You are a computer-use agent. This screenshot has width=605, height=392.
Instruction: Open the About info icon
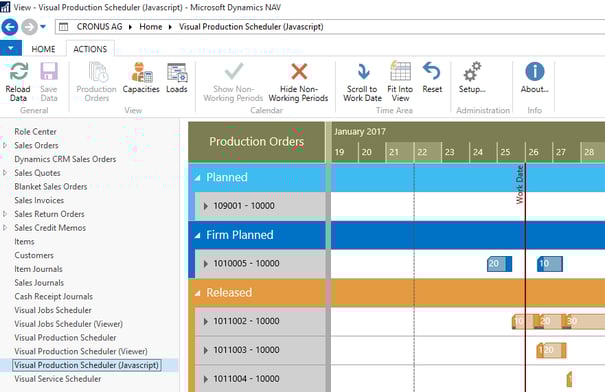(x=534, y=72)
